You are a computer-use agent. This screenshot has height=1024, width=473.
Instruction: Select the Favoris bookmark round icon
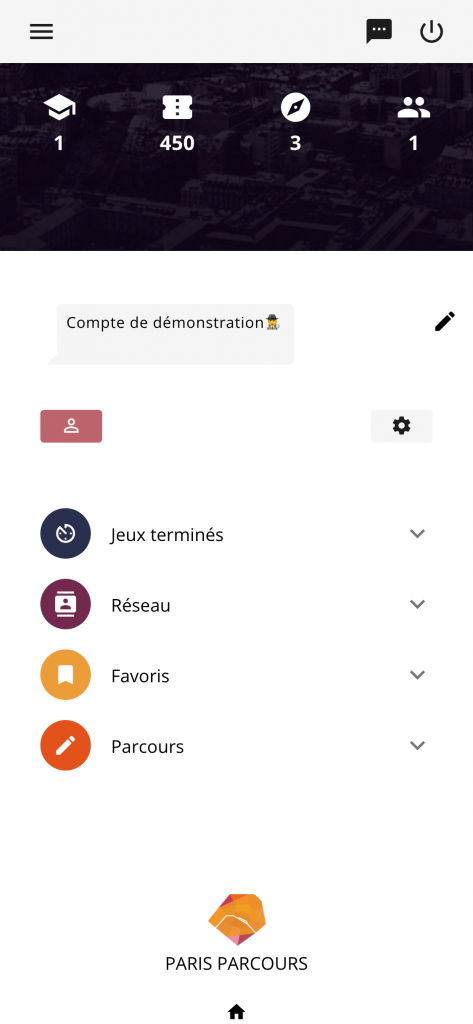point(65,675)
